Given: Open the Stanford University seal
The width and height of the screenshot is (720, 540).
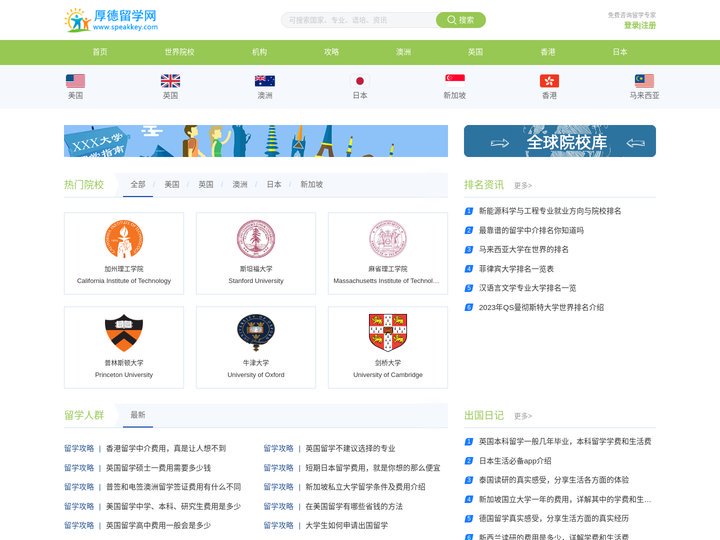Looking at the screenshot, I should (x=256, y=239).
